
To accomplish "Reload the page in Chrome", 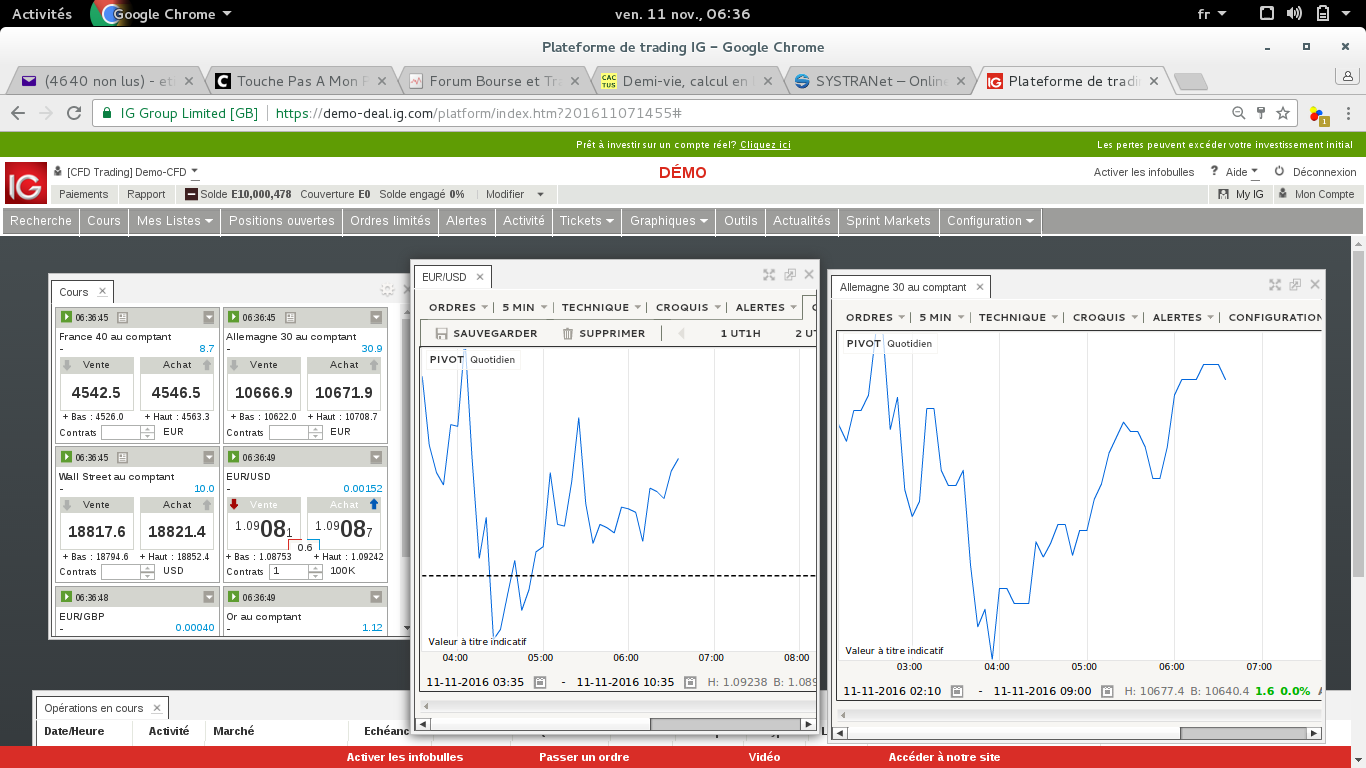I will pos(74,113).
